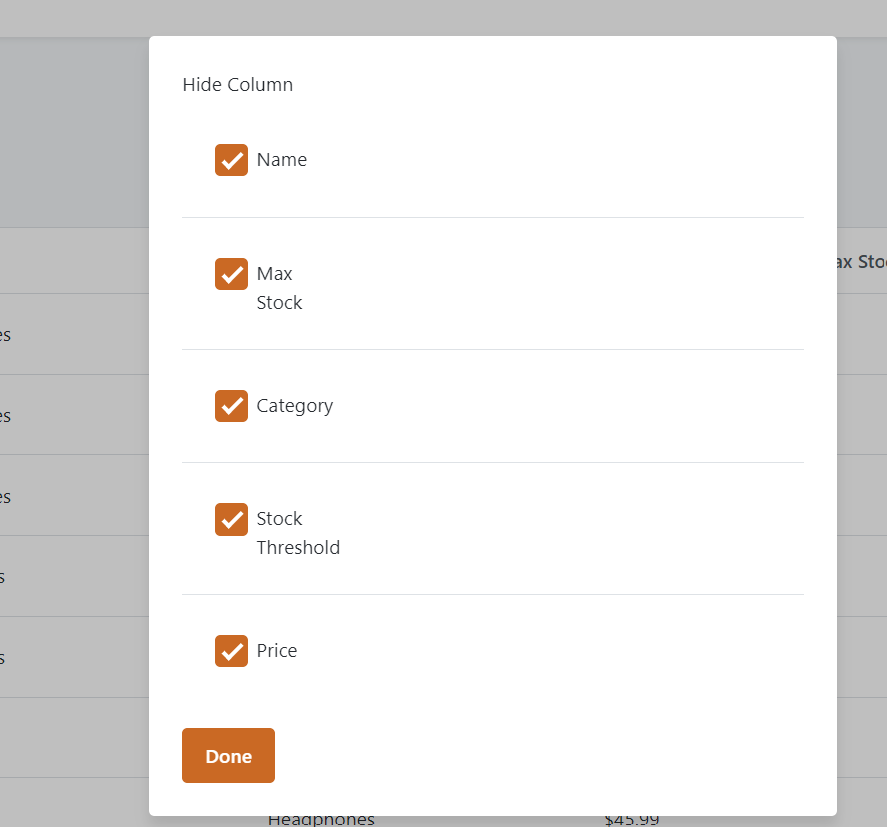The height and width of the screenshot is (827, 887).
Task: Click the Name checkbox label
Action: pyautogui.click(x=281, y=159)
